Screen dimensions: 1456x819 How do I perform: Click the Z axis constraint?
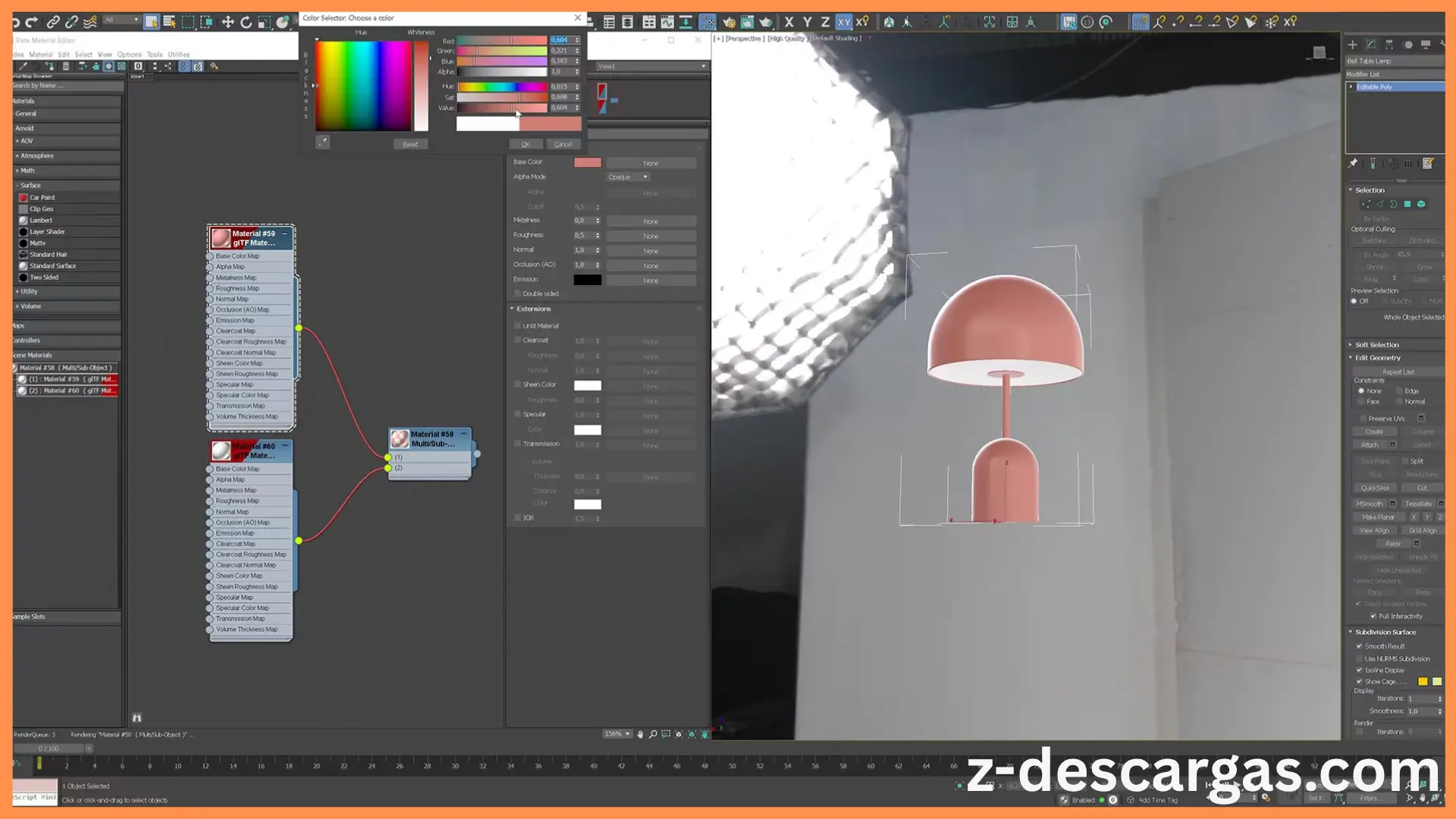click(825, 22)
